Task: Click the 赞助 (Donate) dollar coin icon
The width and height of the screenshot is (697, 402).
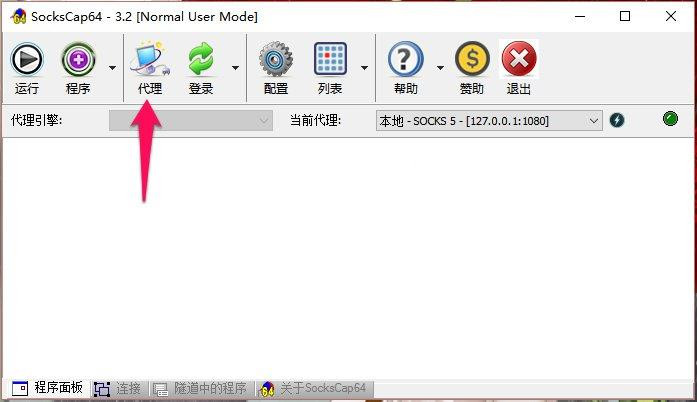Action: pyautogui.click(x=471, y=61)
